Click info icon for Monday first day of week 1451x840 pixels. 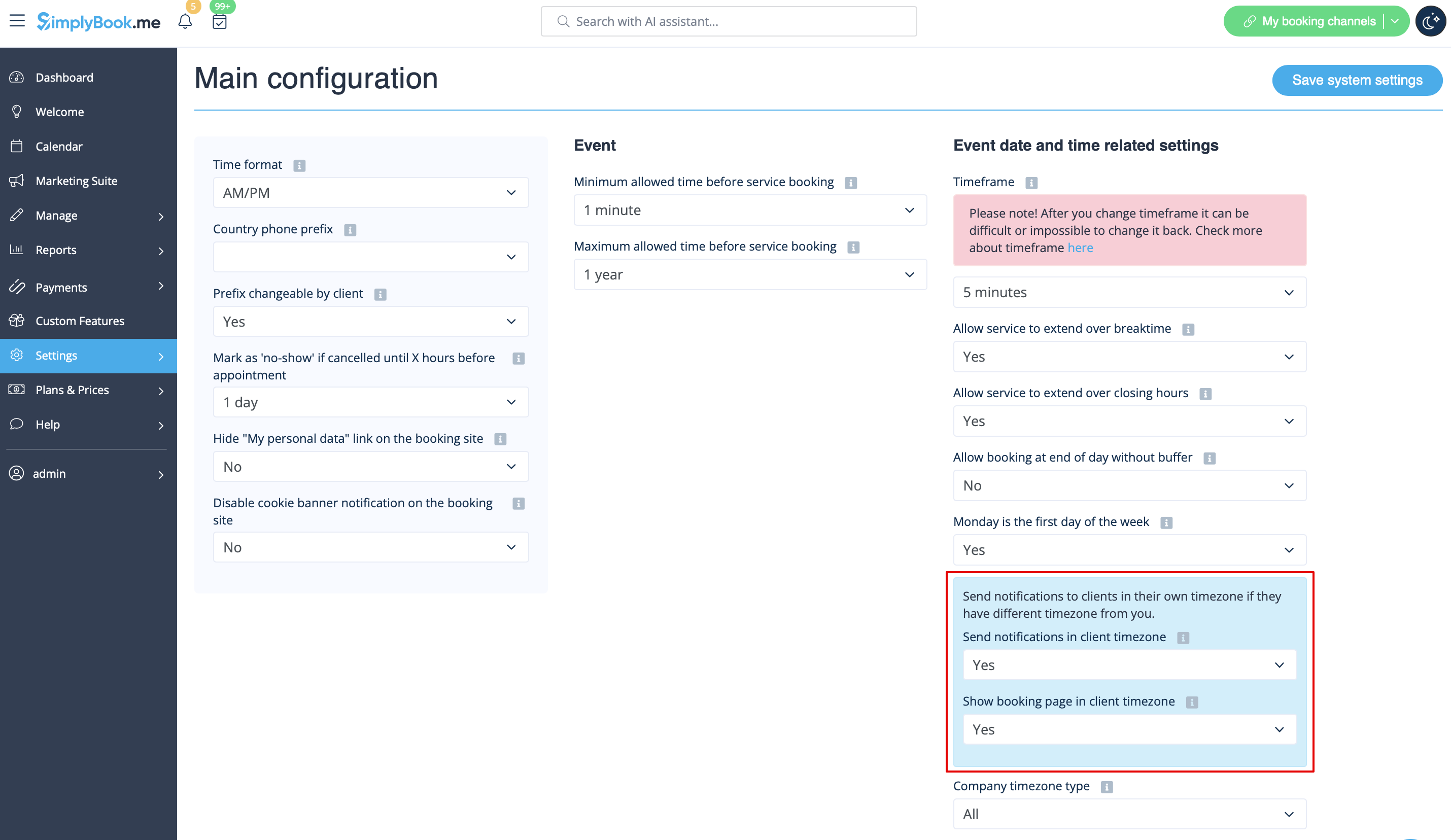pos(1166,523)
